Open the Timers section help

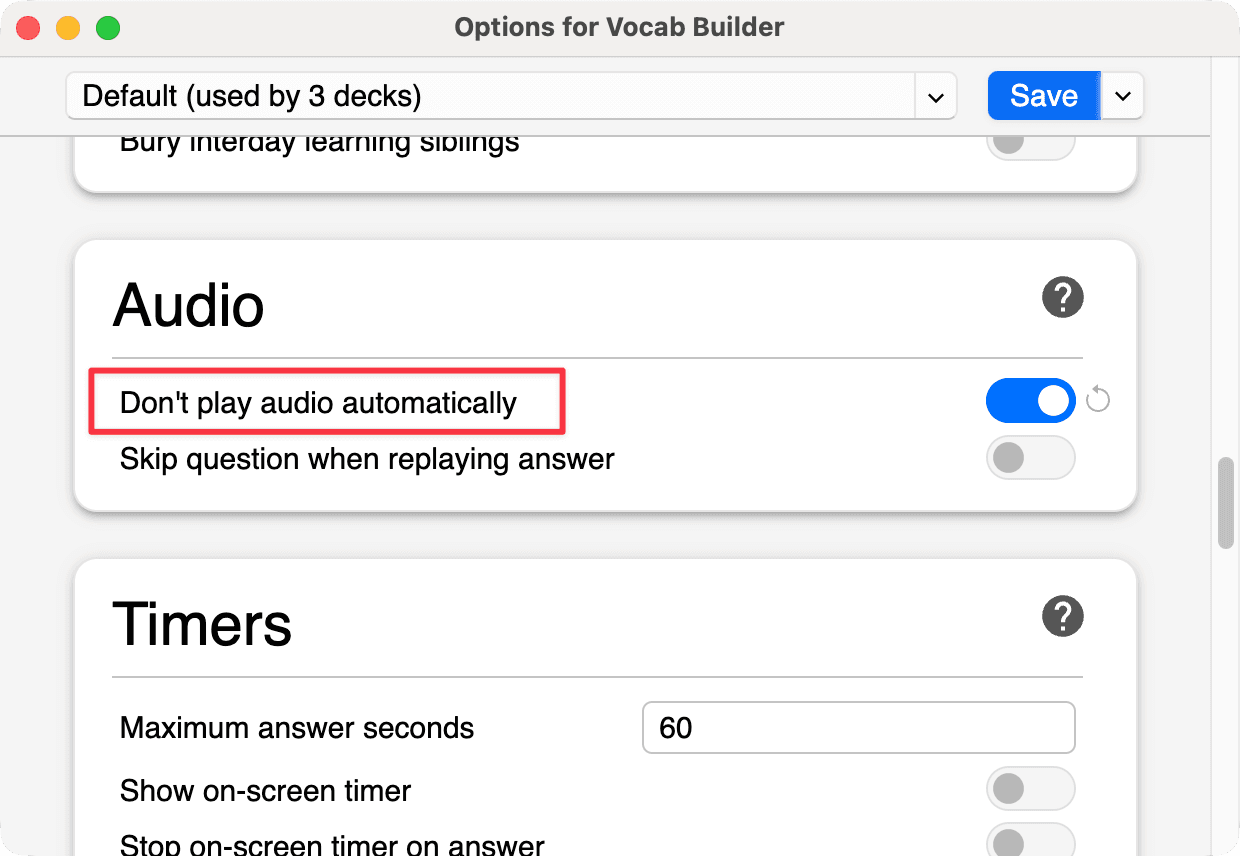pyautogui.click(x=1063, y=616)
